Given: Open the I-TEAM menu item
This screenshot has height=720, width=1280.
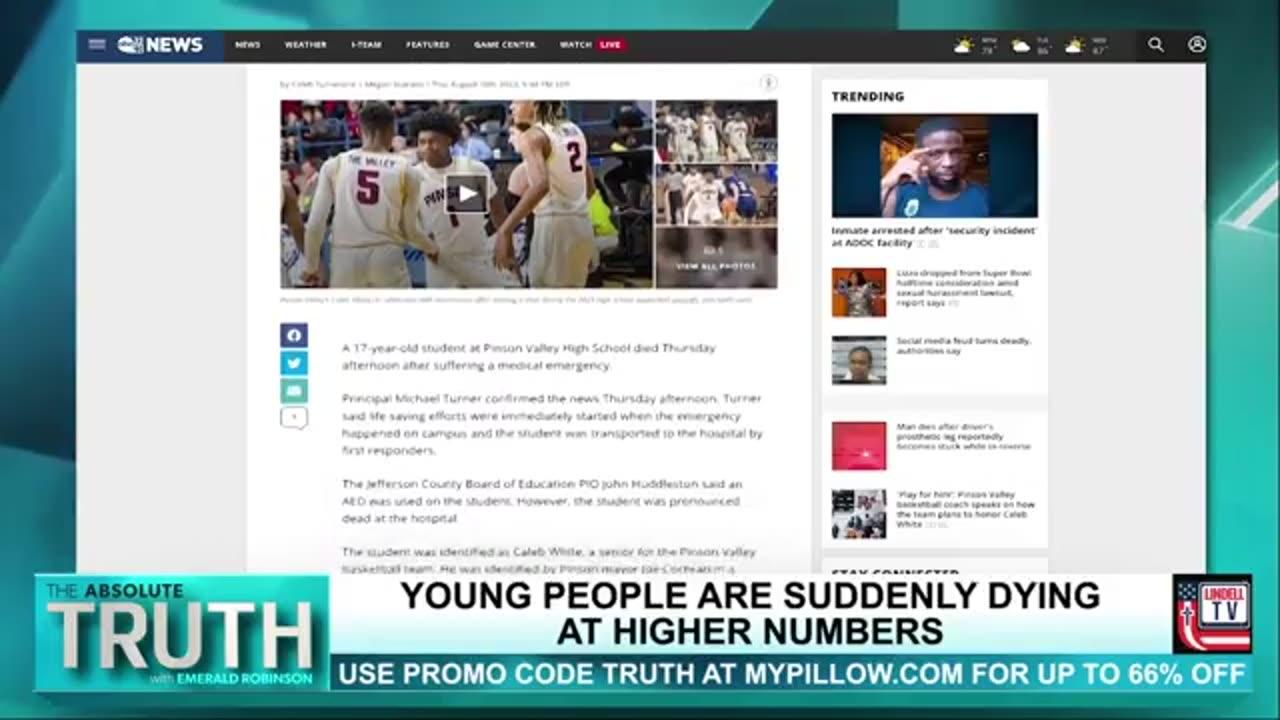Looking at the screenshot, I should pyautogui.click(x=366, y=45).
